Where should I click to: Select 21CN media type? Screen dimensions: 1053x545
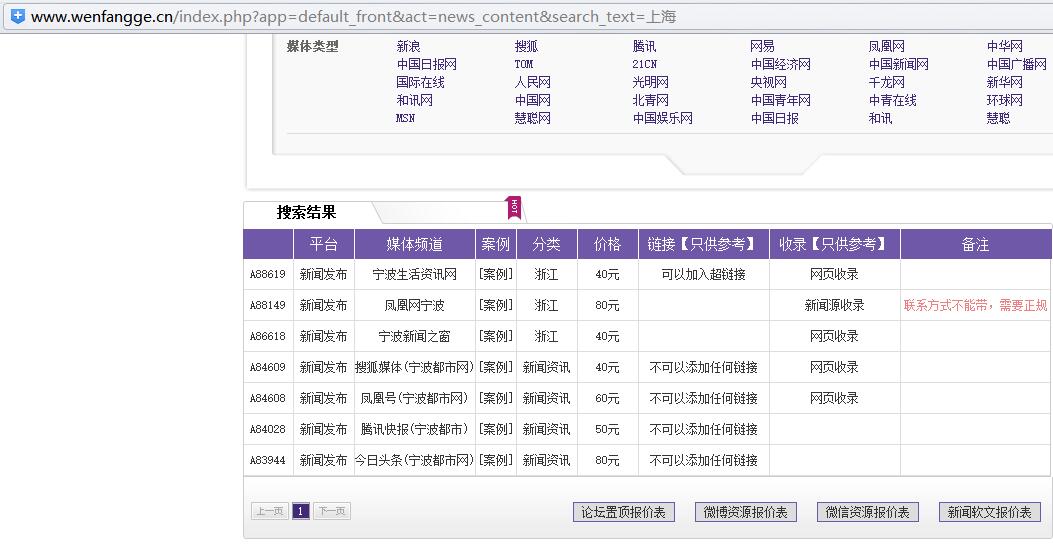tap(645, 64)
